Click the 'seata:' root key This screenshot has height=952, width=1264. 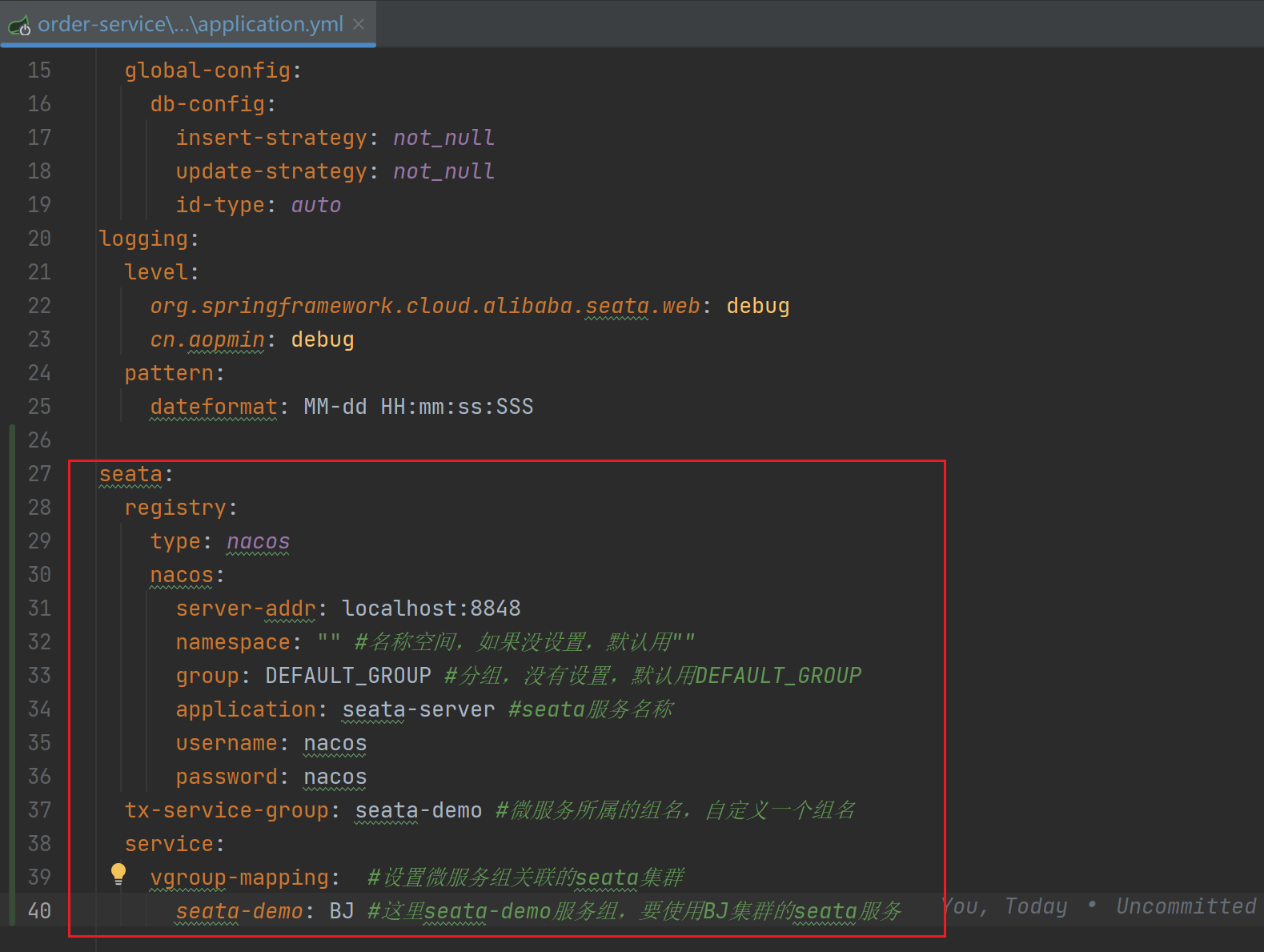coord(136,474)
